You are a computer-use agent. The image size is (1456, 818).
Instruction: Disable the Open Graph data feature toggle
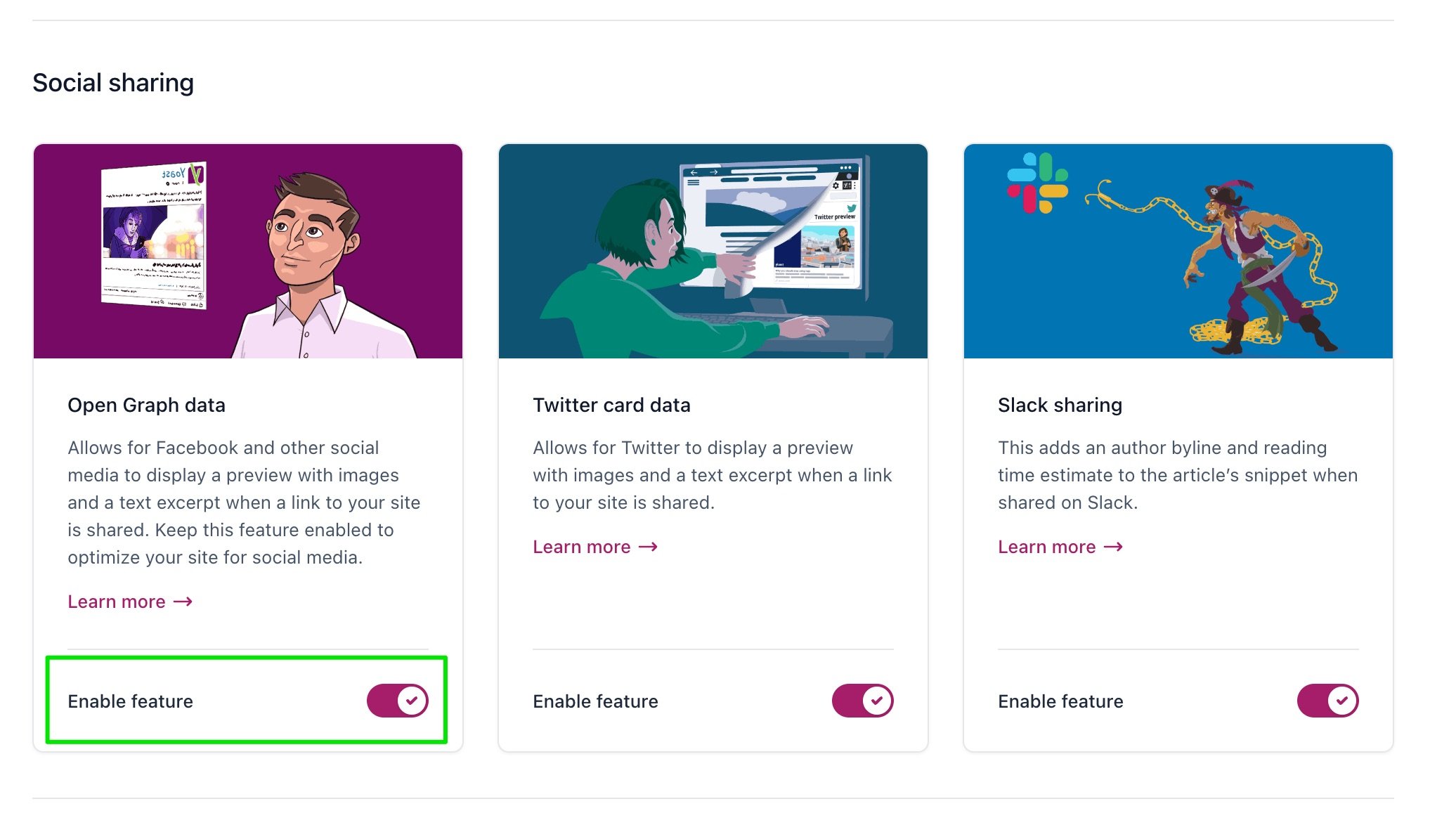tap(397, 700)
